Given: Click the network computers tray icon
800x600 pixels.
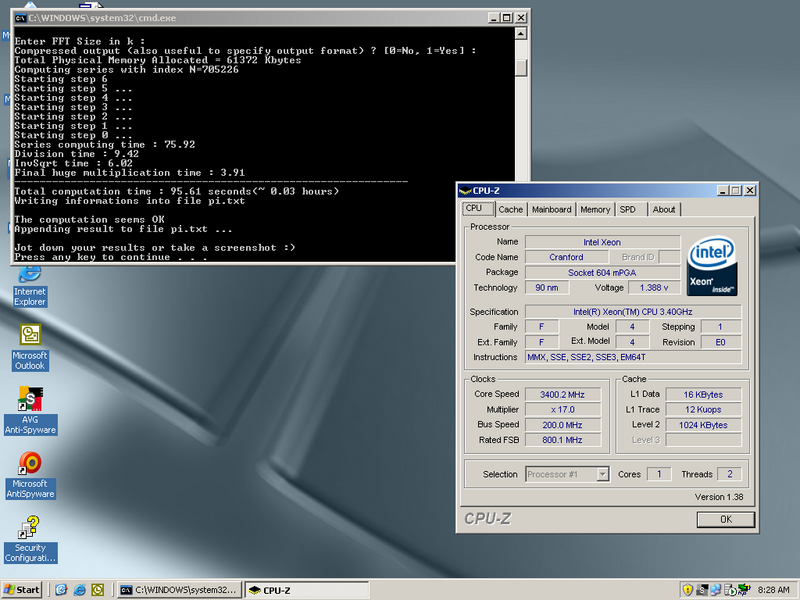Looking at the screenshot, I should coord(715,590).
